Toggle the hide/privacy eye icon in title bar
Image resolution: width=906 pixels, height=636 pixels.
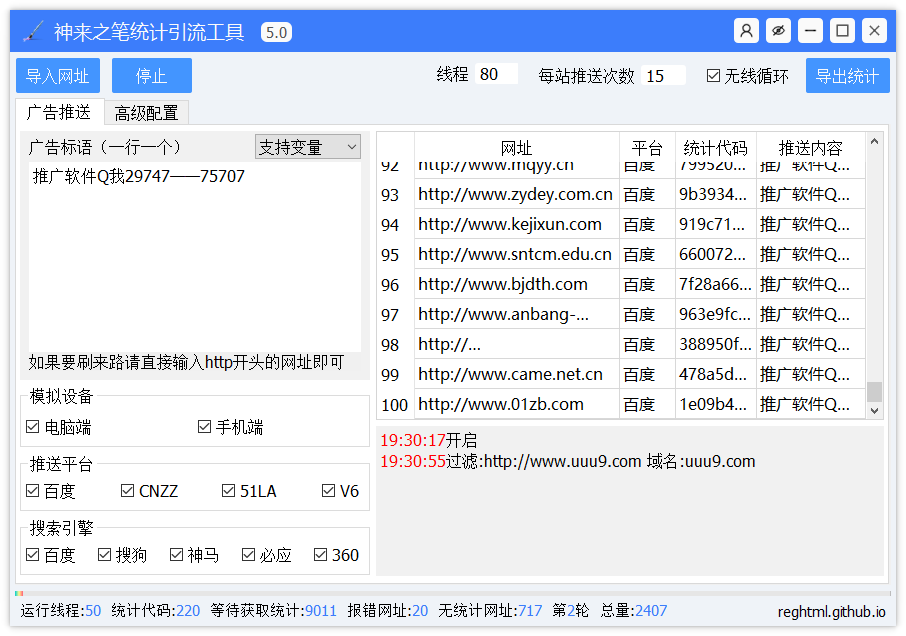click(x=778, y=30)
